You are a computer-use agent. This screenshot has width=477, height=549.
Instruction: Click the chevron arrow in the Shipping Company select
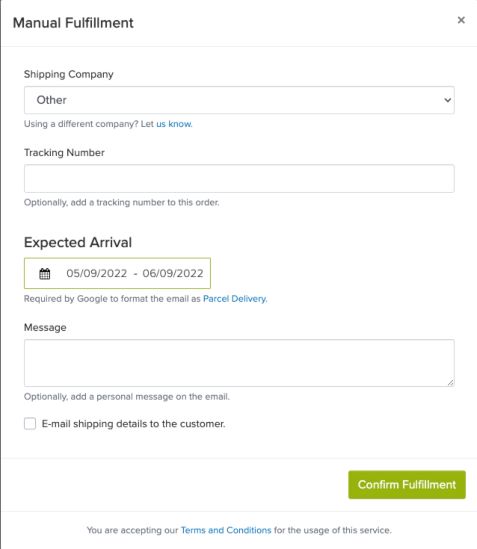(447, 100)
